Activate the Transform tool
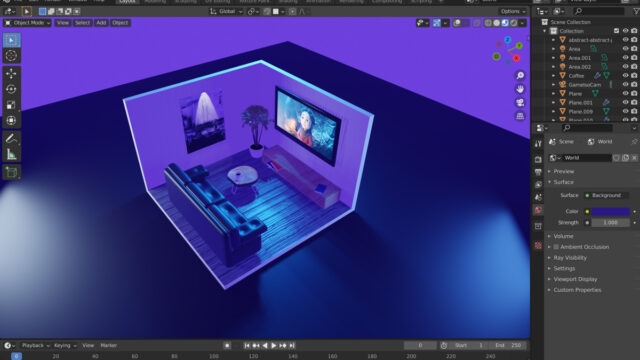The image size is (640, 360). click(11, 120)
